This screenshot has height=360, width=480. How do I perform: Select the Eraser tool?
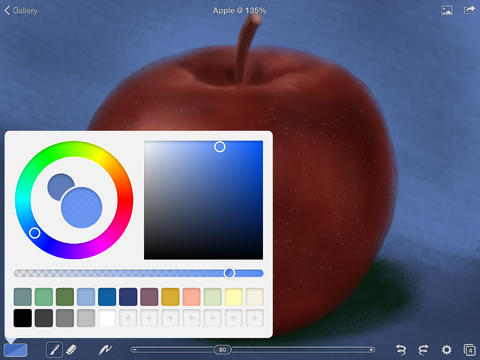point(71,350)
